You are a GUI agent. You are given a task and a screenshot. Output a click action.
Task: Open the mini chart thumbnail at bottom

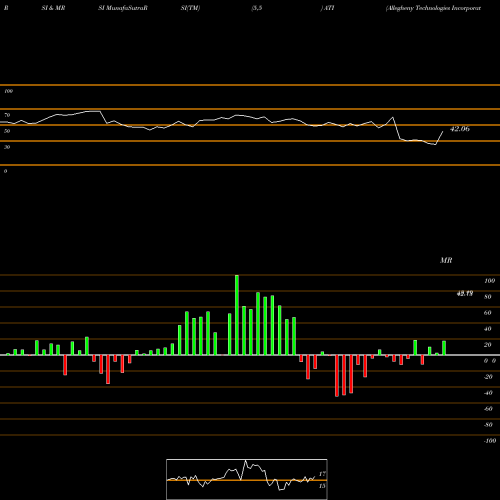[x=247, y=479]
